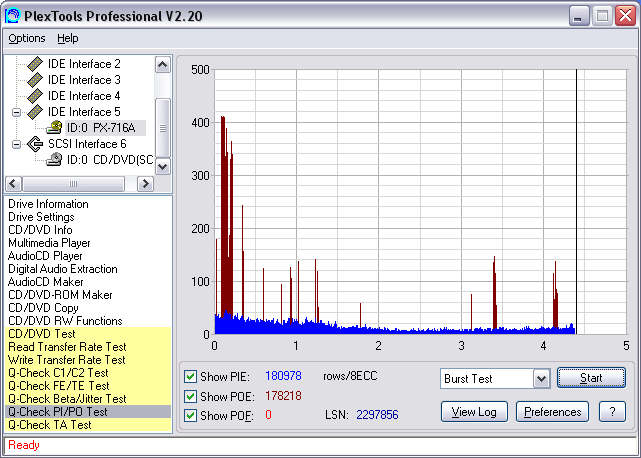Click the tree scroll down arrow
The height and width of the screenshot is (458, 641).
click(163, 166)
